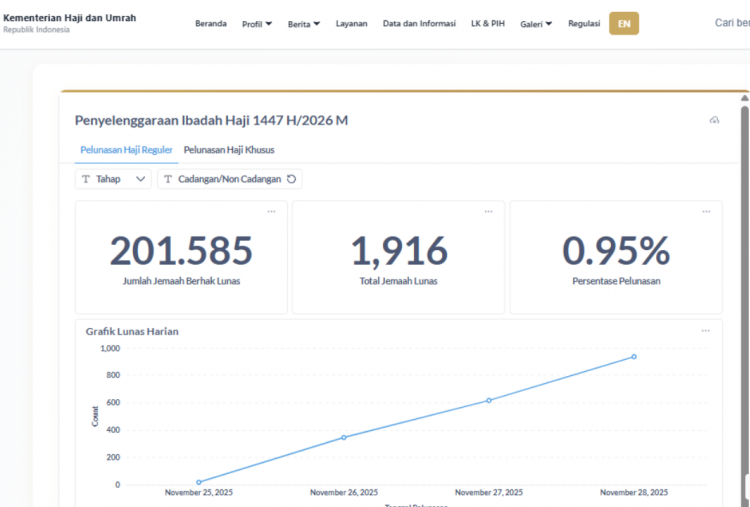Select the Pelunasan Haji Reguler tab
This screenshot has width=750, height=507.
point(127,150)
